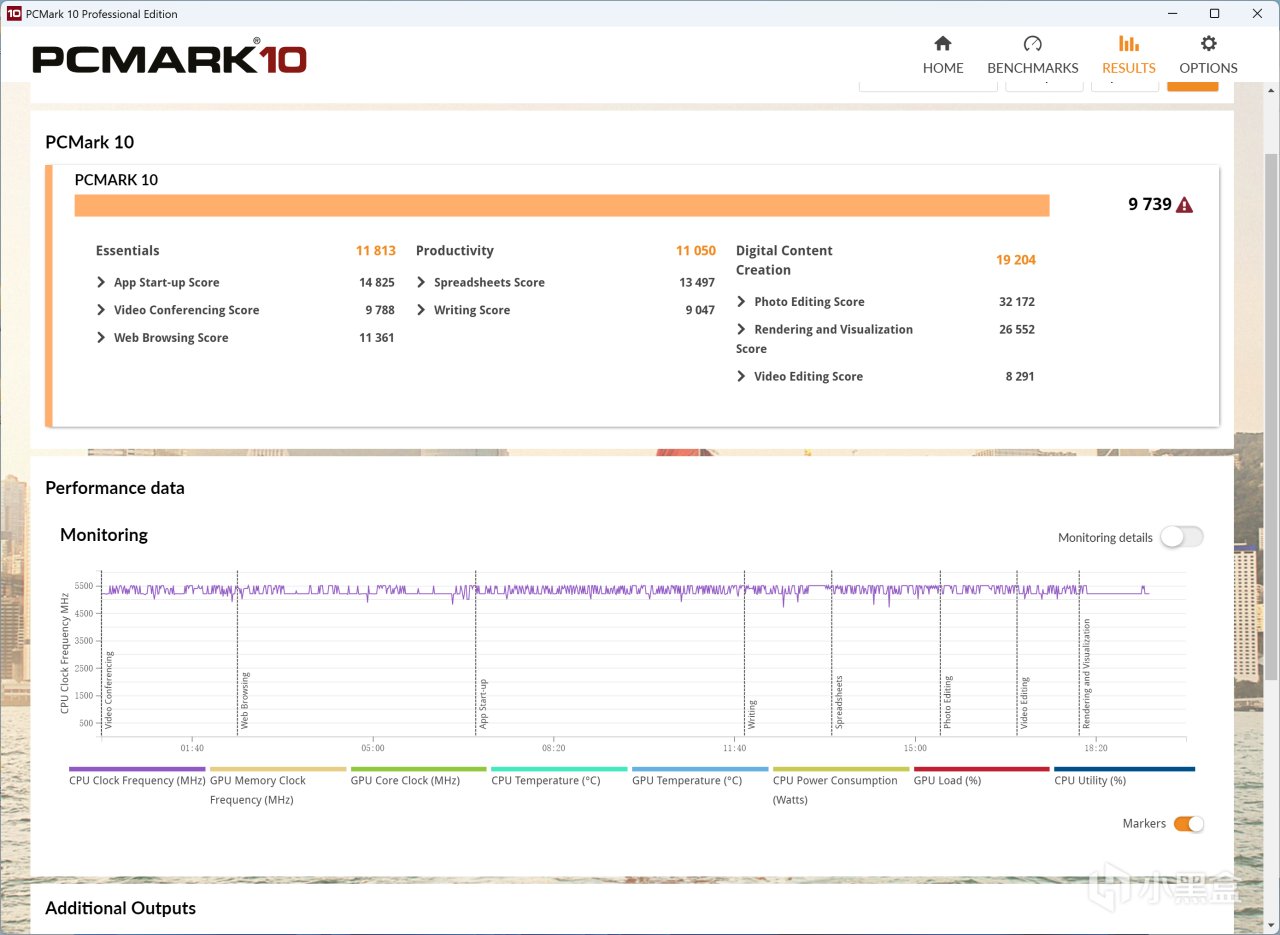Screen dimensions: 1280x935
Task: Click the Rendering and Visualization value 26 552
Action: (1016, 329)
